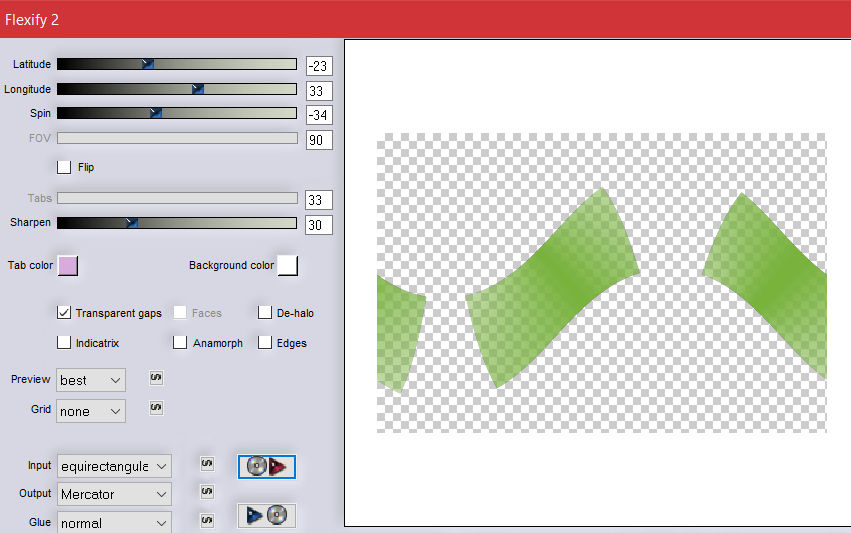Click the reset icon next to Preview dropdown
851x533 pixels.
pos(156,378)
